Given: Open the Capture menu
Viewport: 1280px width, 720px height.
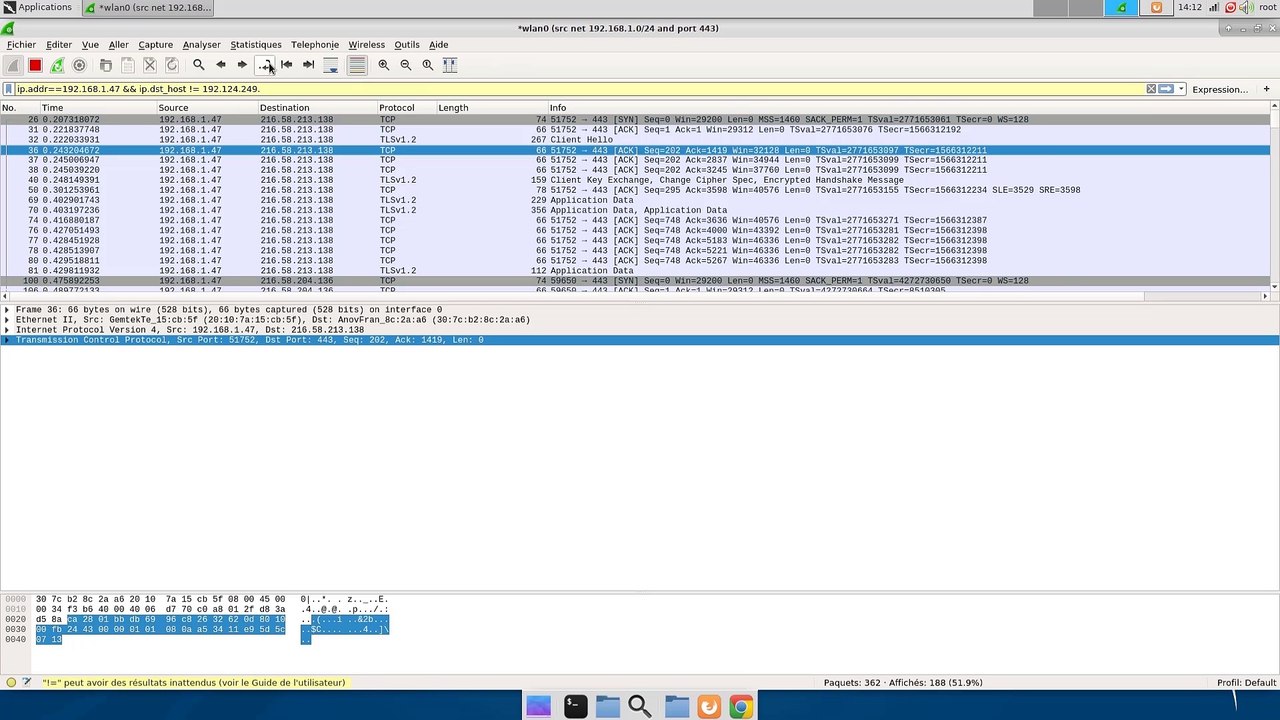Looking at the screenshot, I should coord(155,45).
